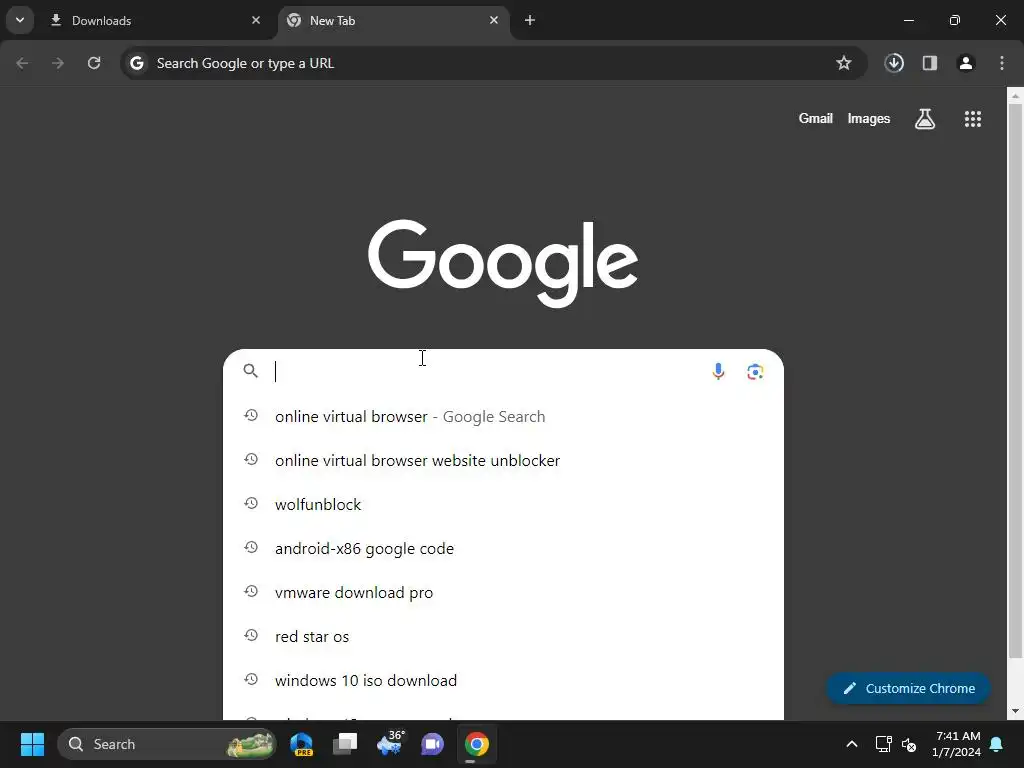This screenshot has height=768, width=1024.
Task: Open the Chrome downloads icon
Action: (894, 63)
